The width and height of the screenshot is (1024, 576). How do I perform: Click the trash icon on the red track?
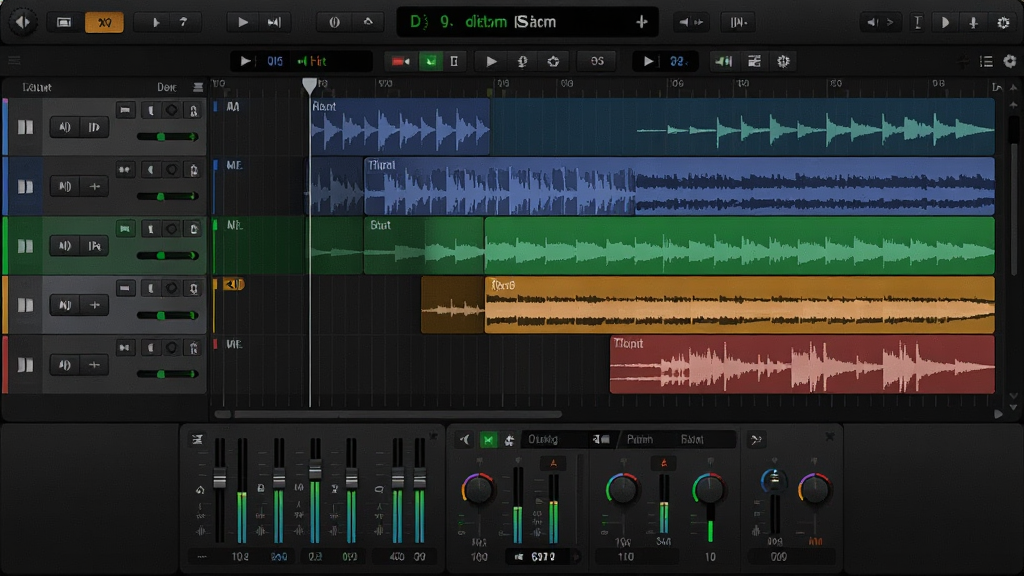click(x=194, y=348)
